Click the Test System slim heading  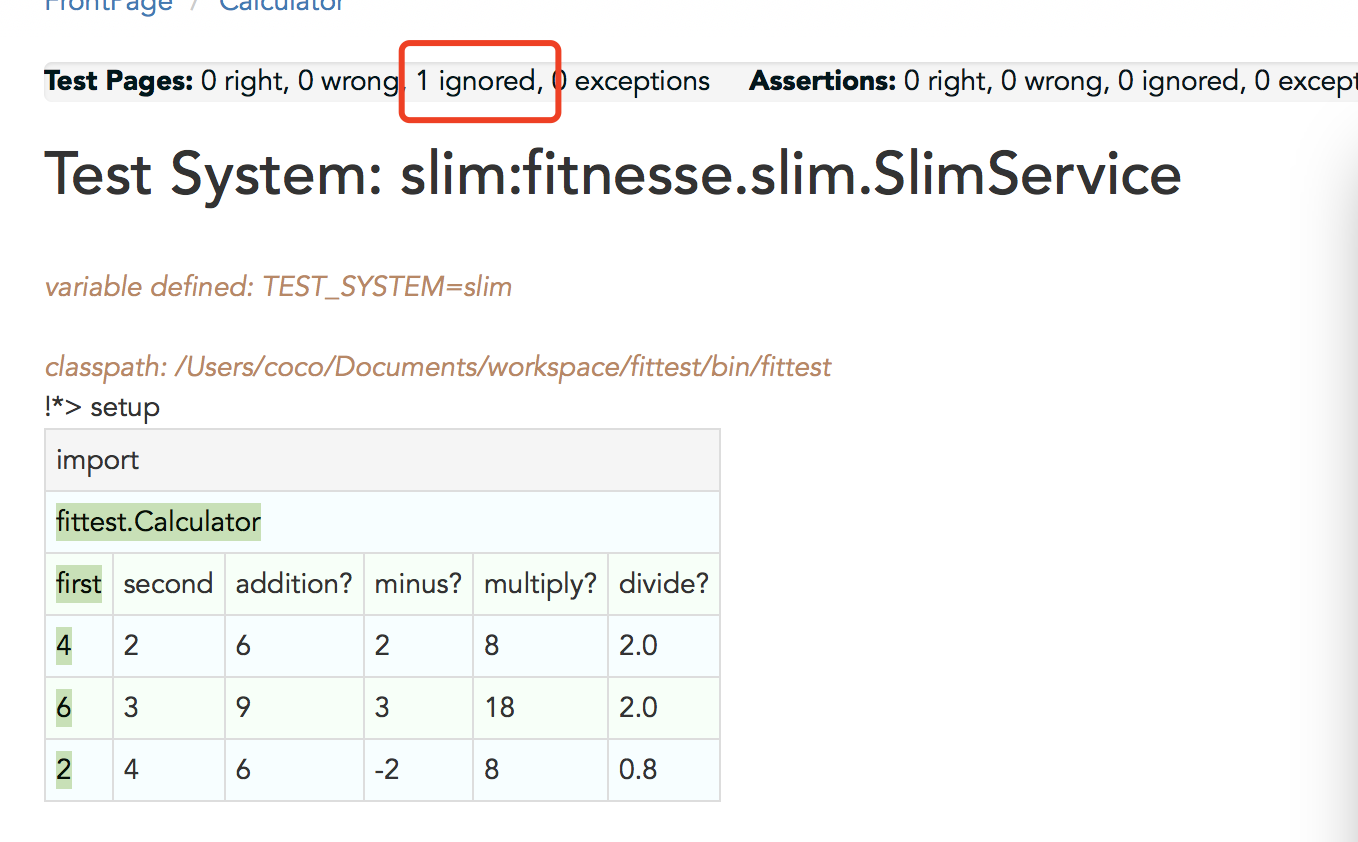tap(613, 174)
